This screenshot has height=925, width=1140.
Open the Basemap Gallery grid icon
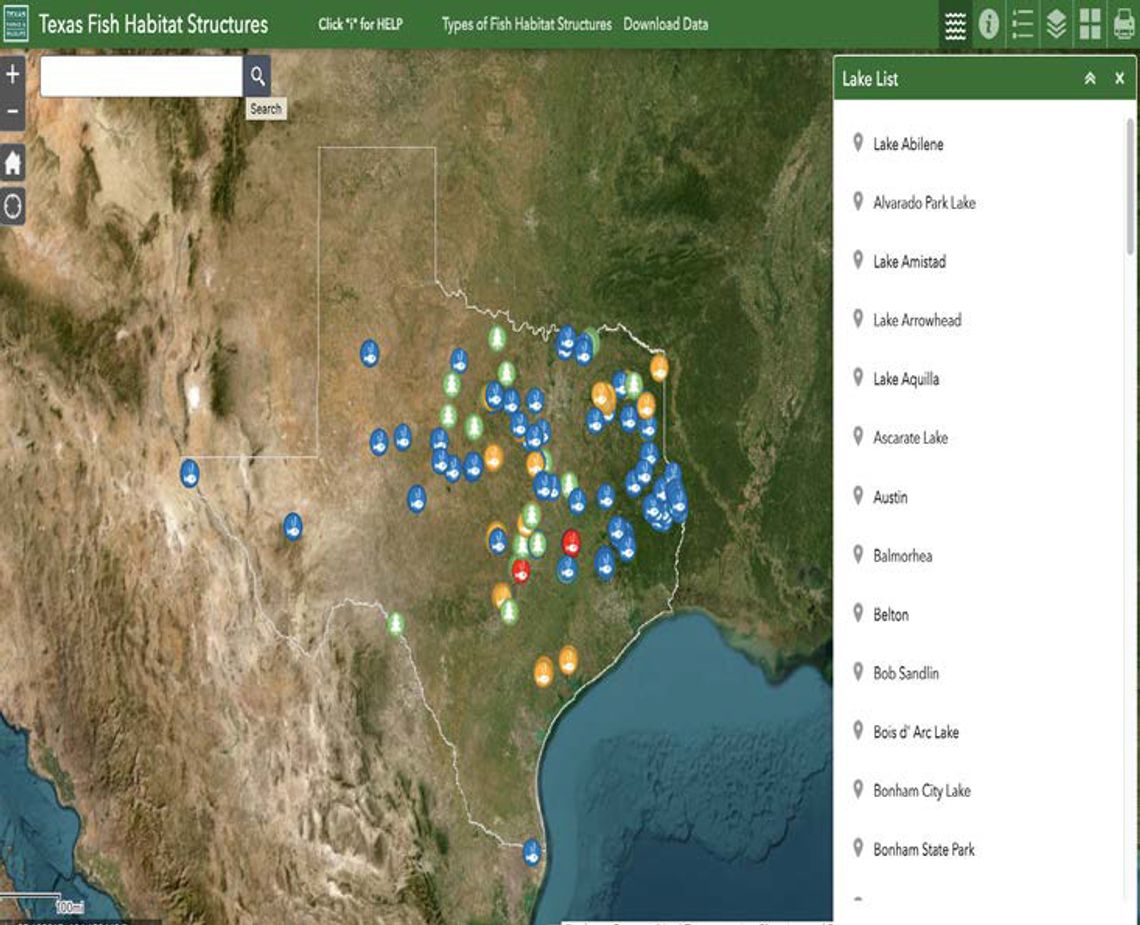[1090, 25]
